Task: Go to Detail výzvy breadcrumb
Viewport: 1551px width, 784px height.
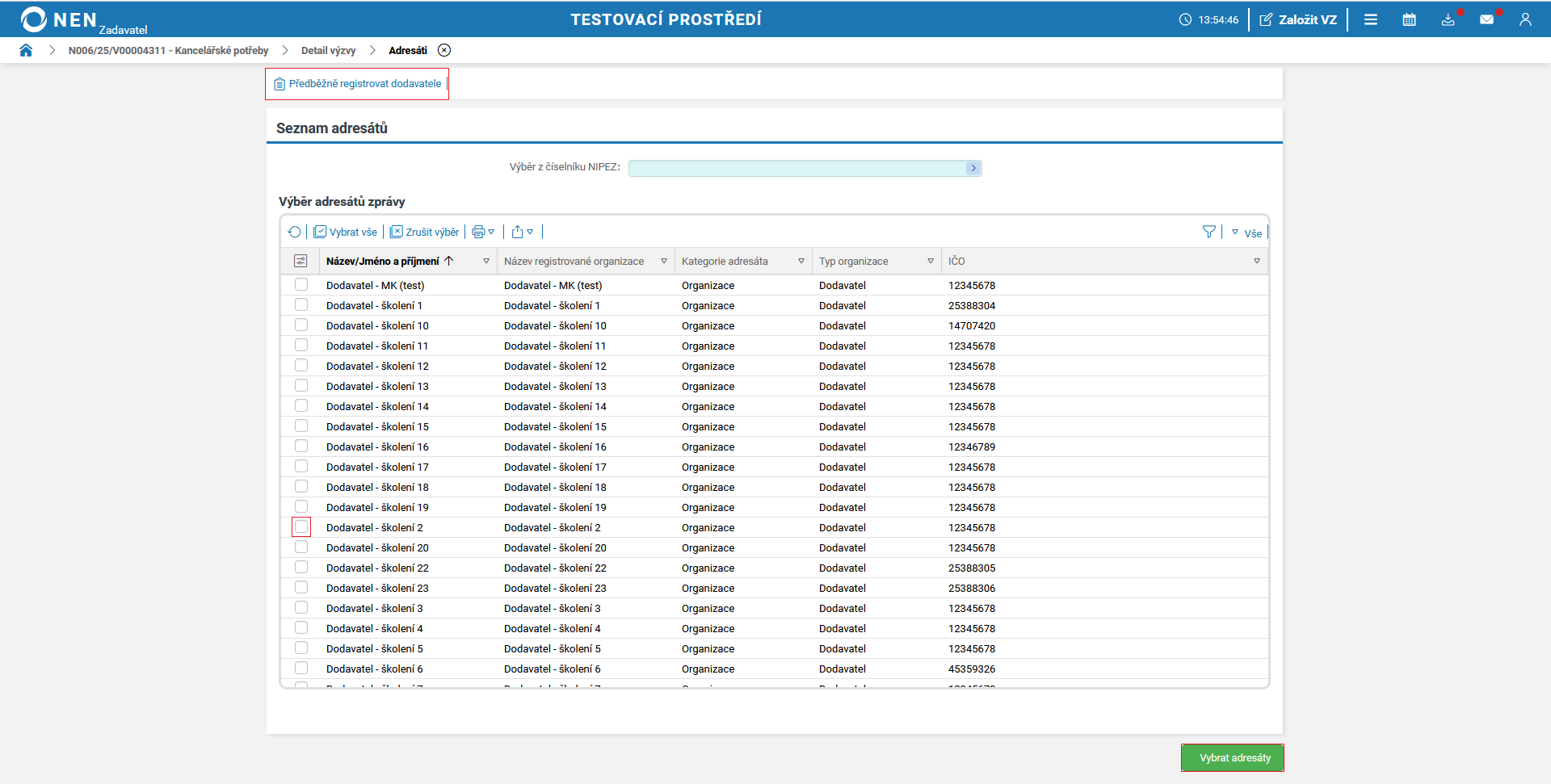Action: 328,51
